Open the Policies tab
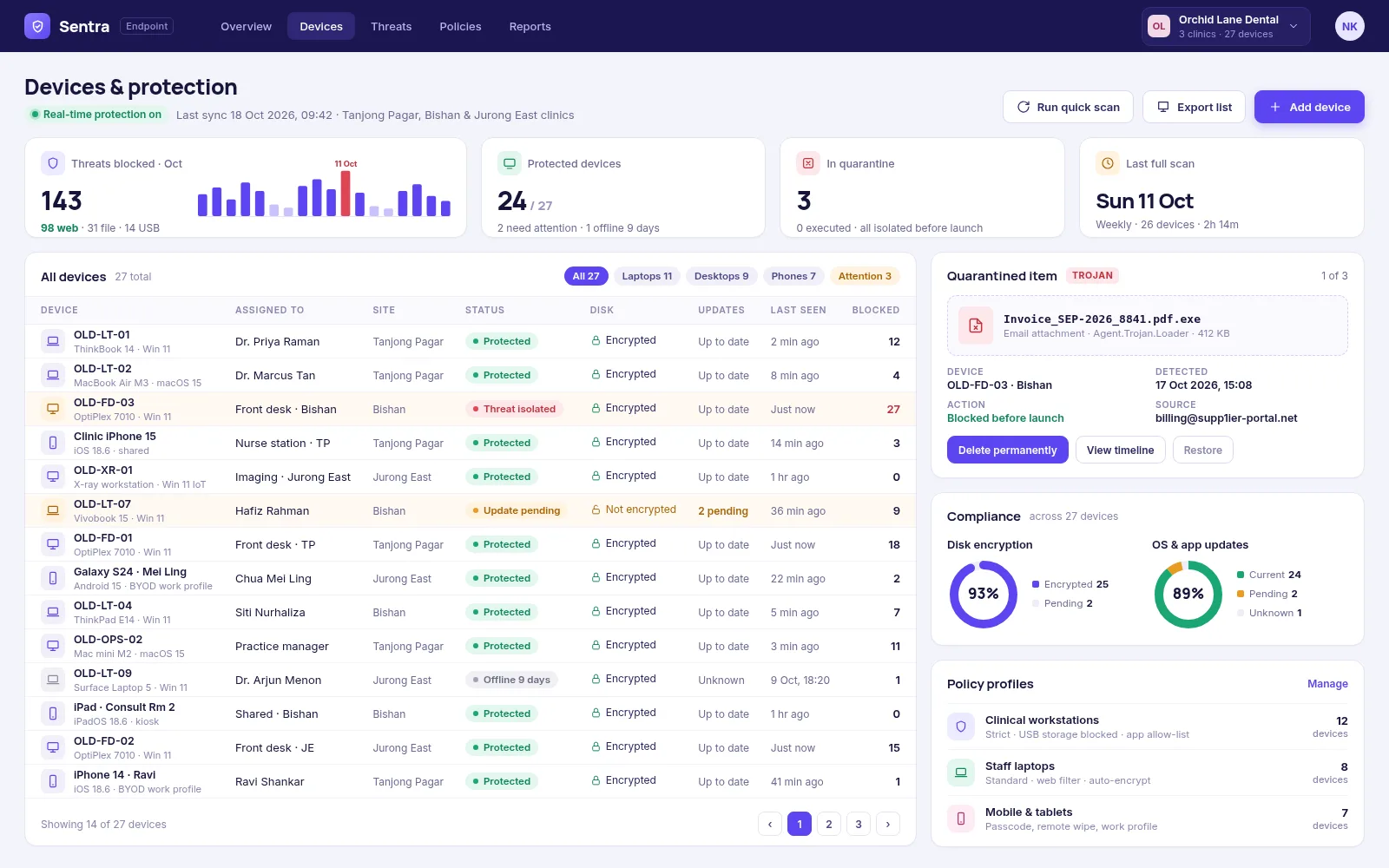Screen dimensions: 1389x868 coord(460,26)
